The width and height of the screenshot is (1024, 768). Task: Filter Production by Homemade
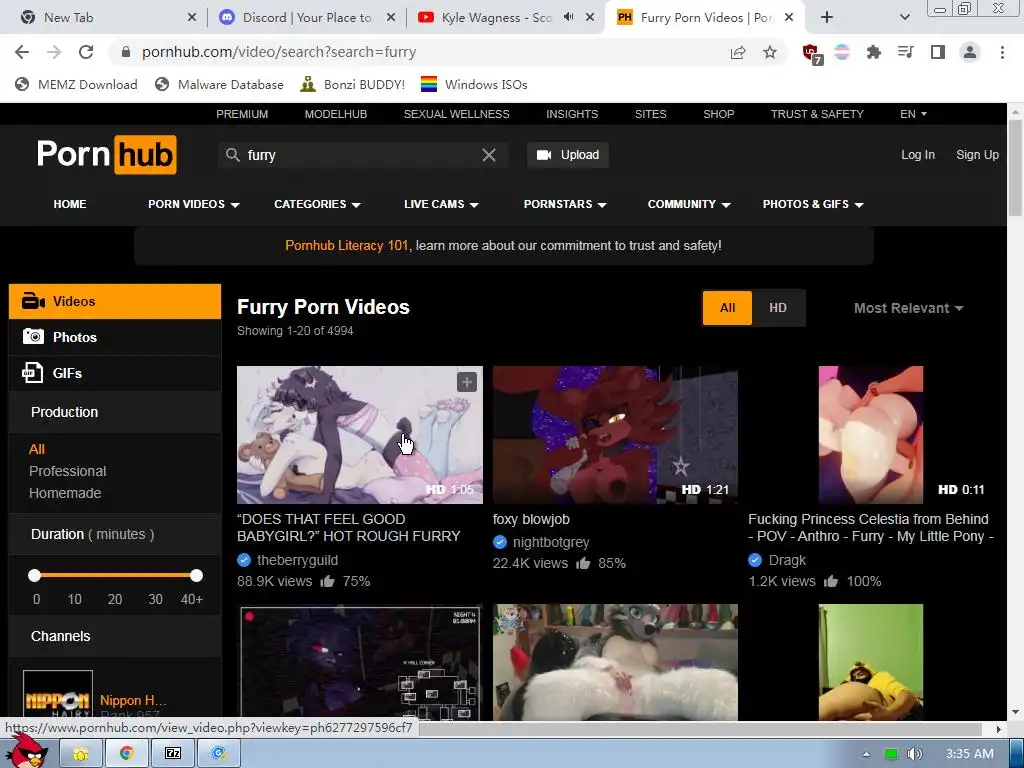tap(65, 493)
